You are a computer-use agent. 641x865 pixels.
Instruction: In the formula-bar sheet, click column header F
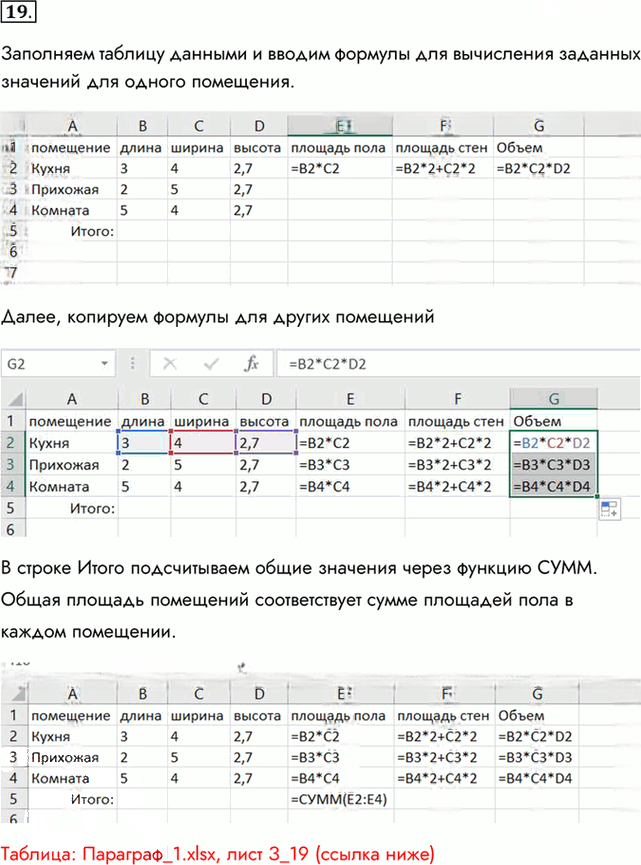458,399
